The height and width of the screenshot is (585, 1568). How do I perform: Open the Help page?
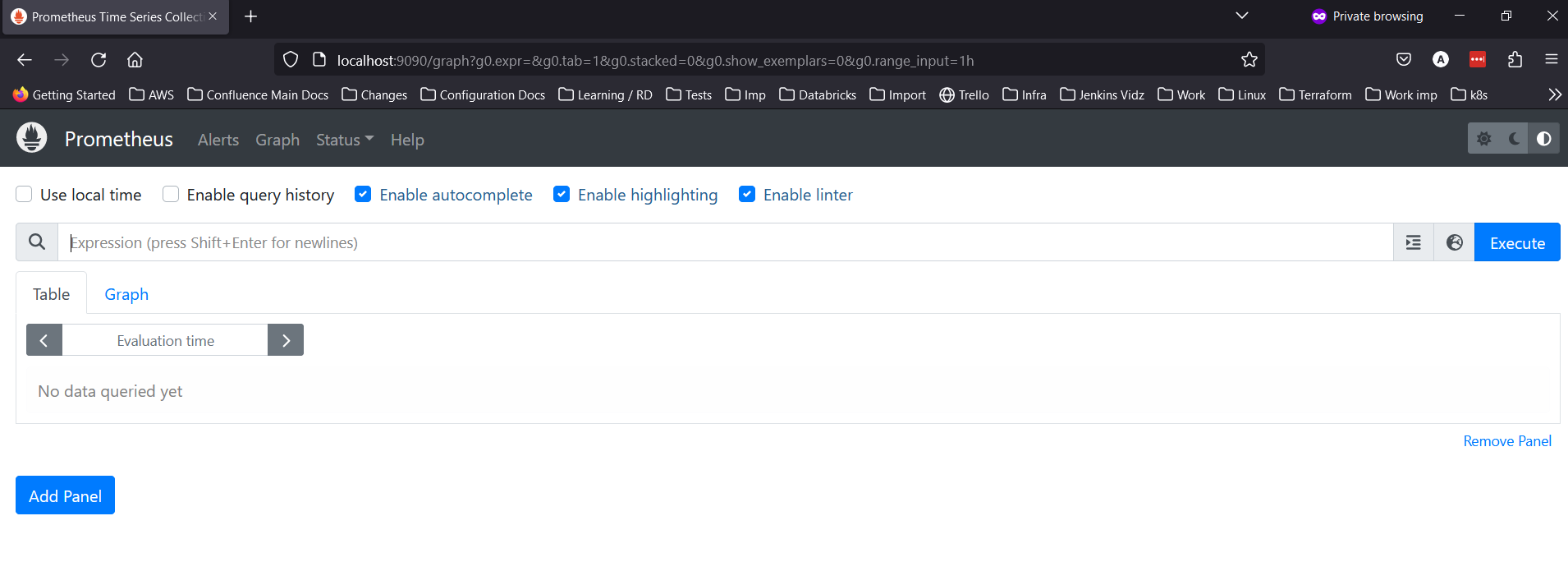[x=407, y=140]
